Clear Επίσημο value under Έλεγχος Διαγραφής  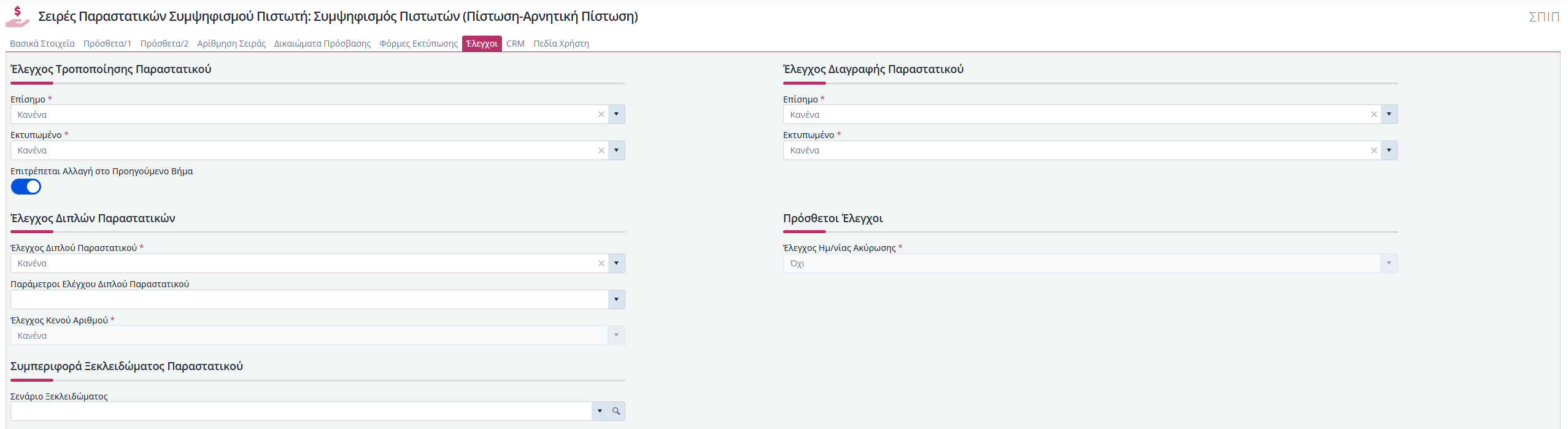tap(1374, 114)
